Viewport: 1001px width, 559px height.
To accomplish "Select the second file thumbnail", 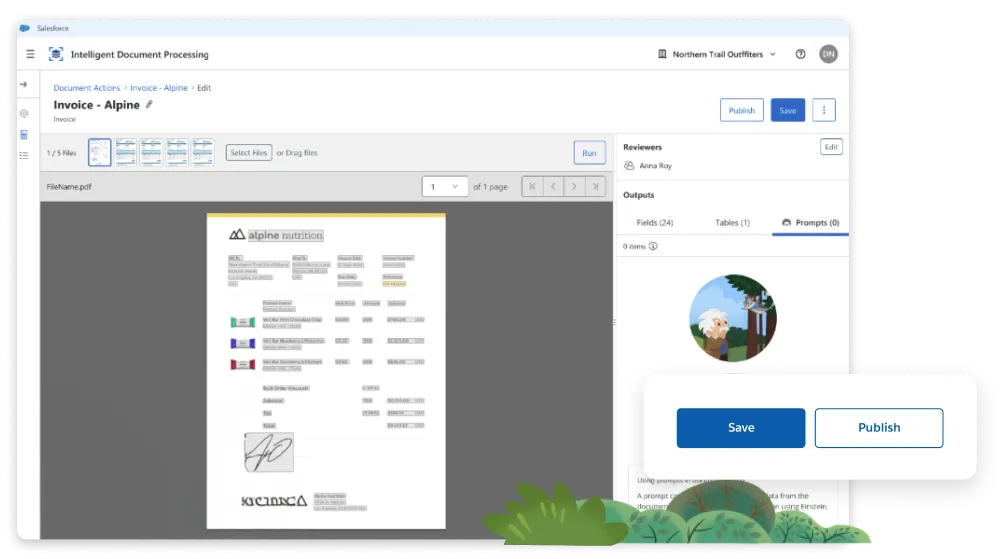I will (x=126, y=153).
